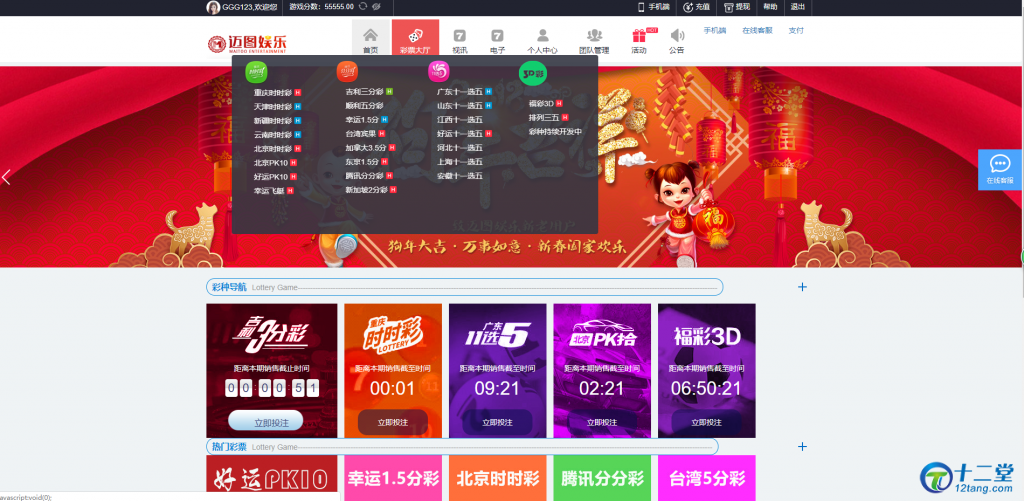Go to the 首页 home tab

[370, 40]
